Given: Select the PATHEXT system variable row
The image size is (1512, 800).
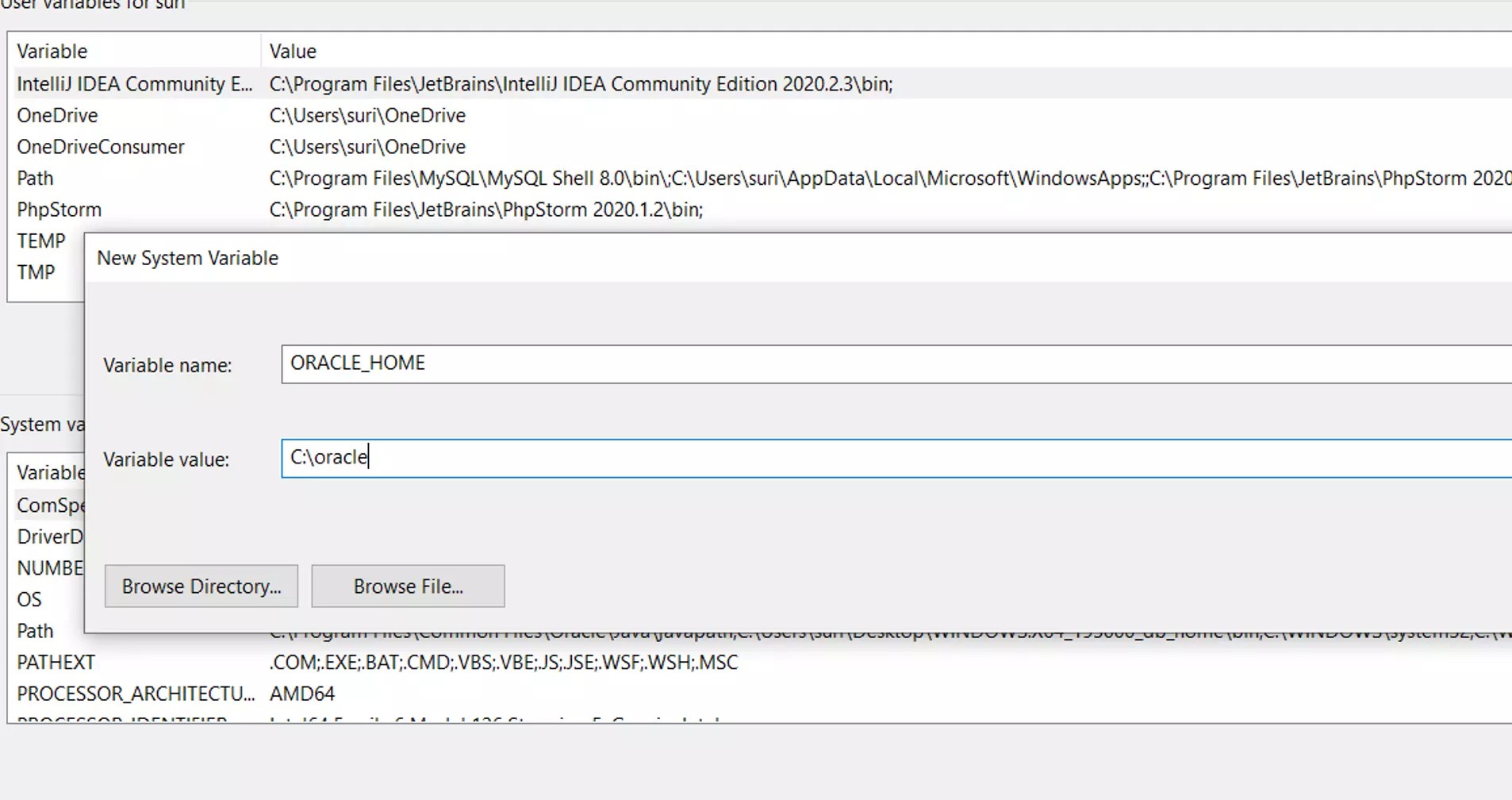Looking at the screenshot, I should point(55,662).
